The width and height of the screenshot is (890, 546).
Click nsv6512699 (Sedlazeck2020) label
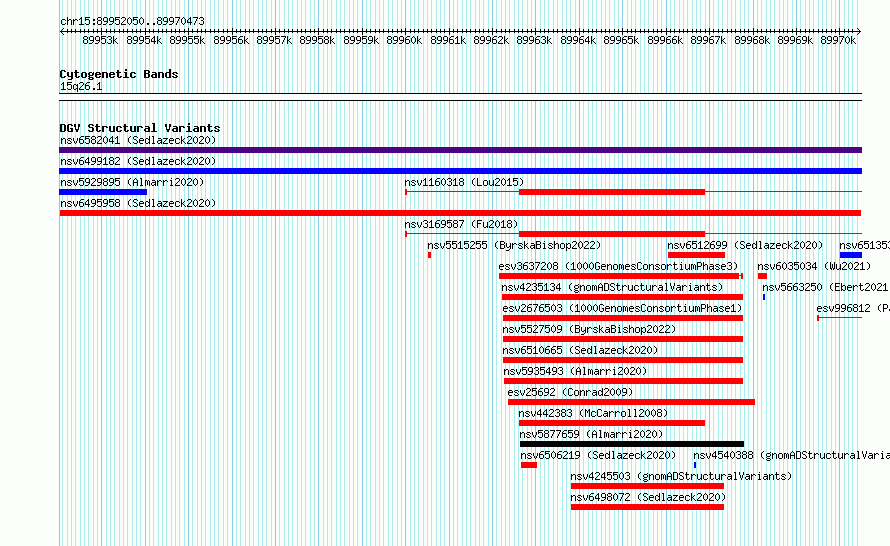[745, 245]
